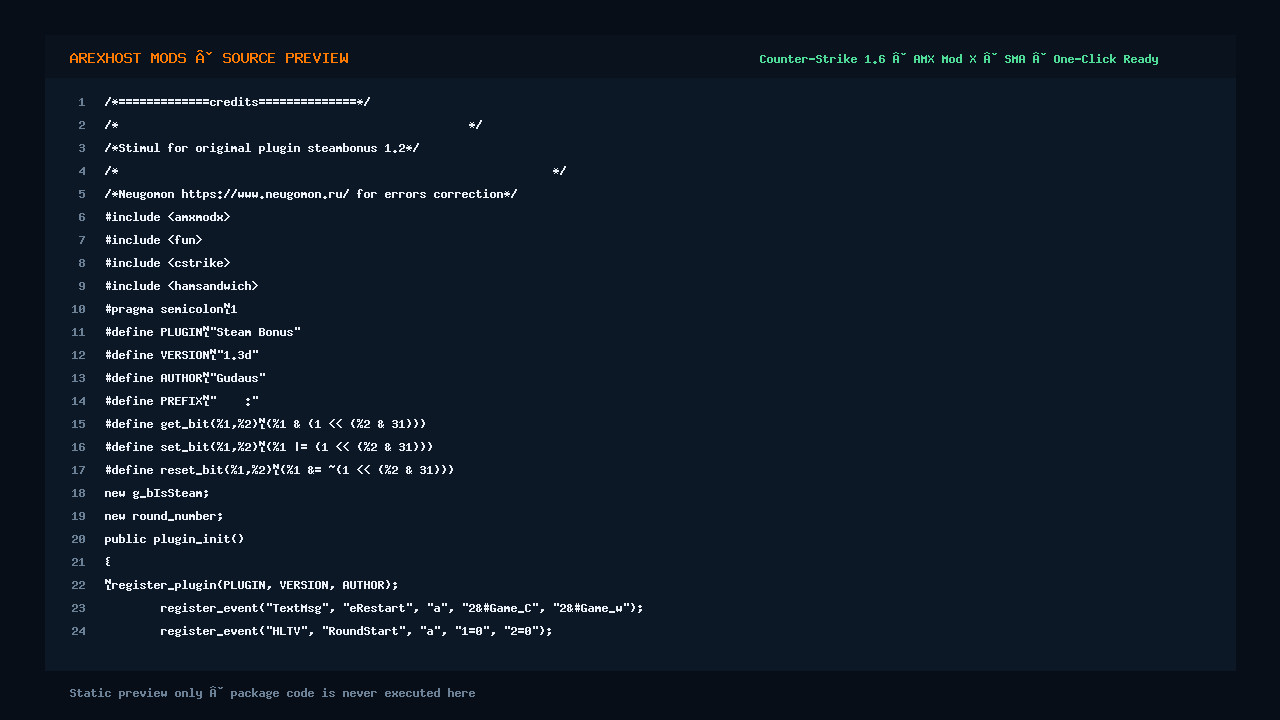Click the #define PLUGIN "Steam Bonus" line
This screenshot has height=720, width=1280.
click(202, 332)
